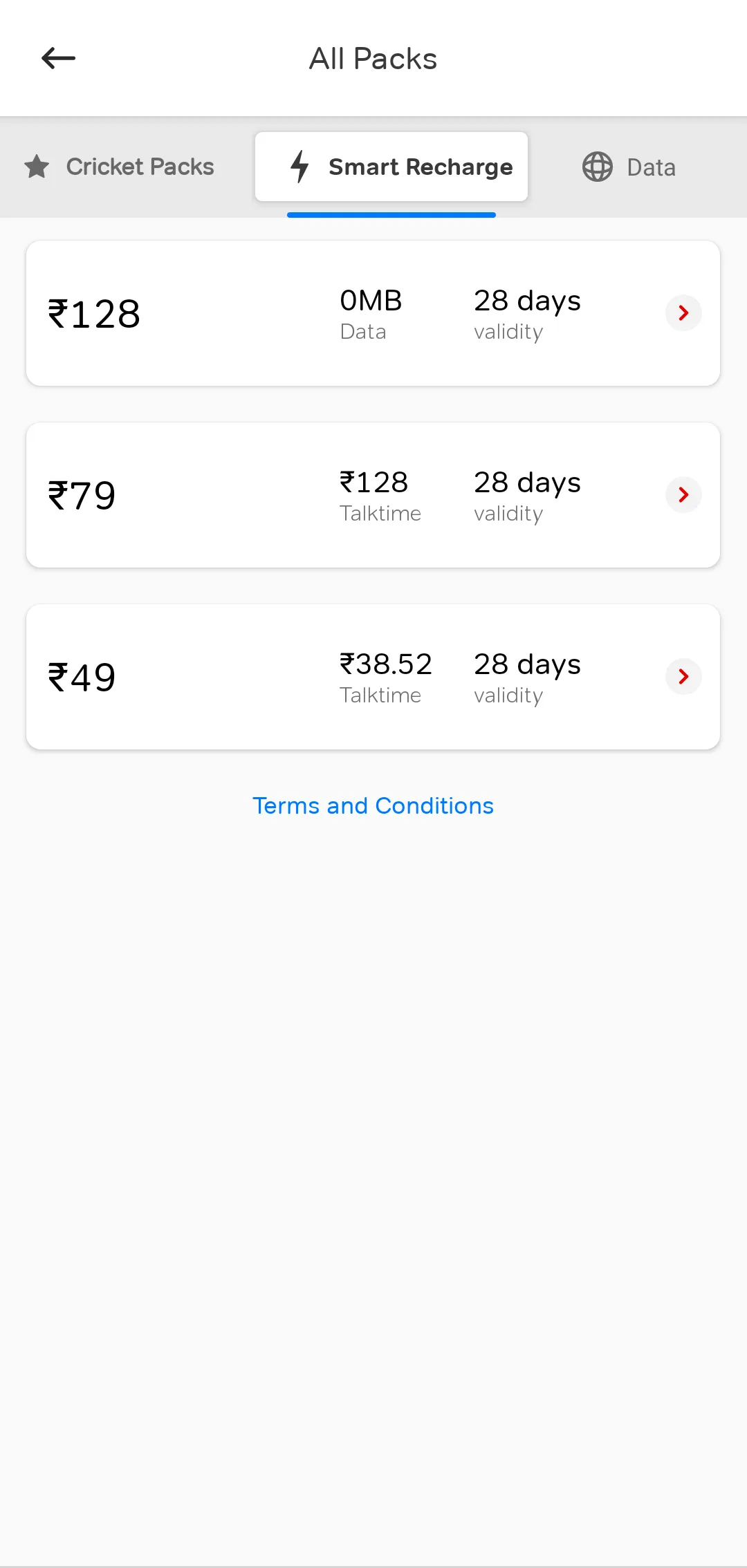Click 28 days validity on ₹128 pack
This screenshot has height=1568, width=747.
tap(527, 315)
